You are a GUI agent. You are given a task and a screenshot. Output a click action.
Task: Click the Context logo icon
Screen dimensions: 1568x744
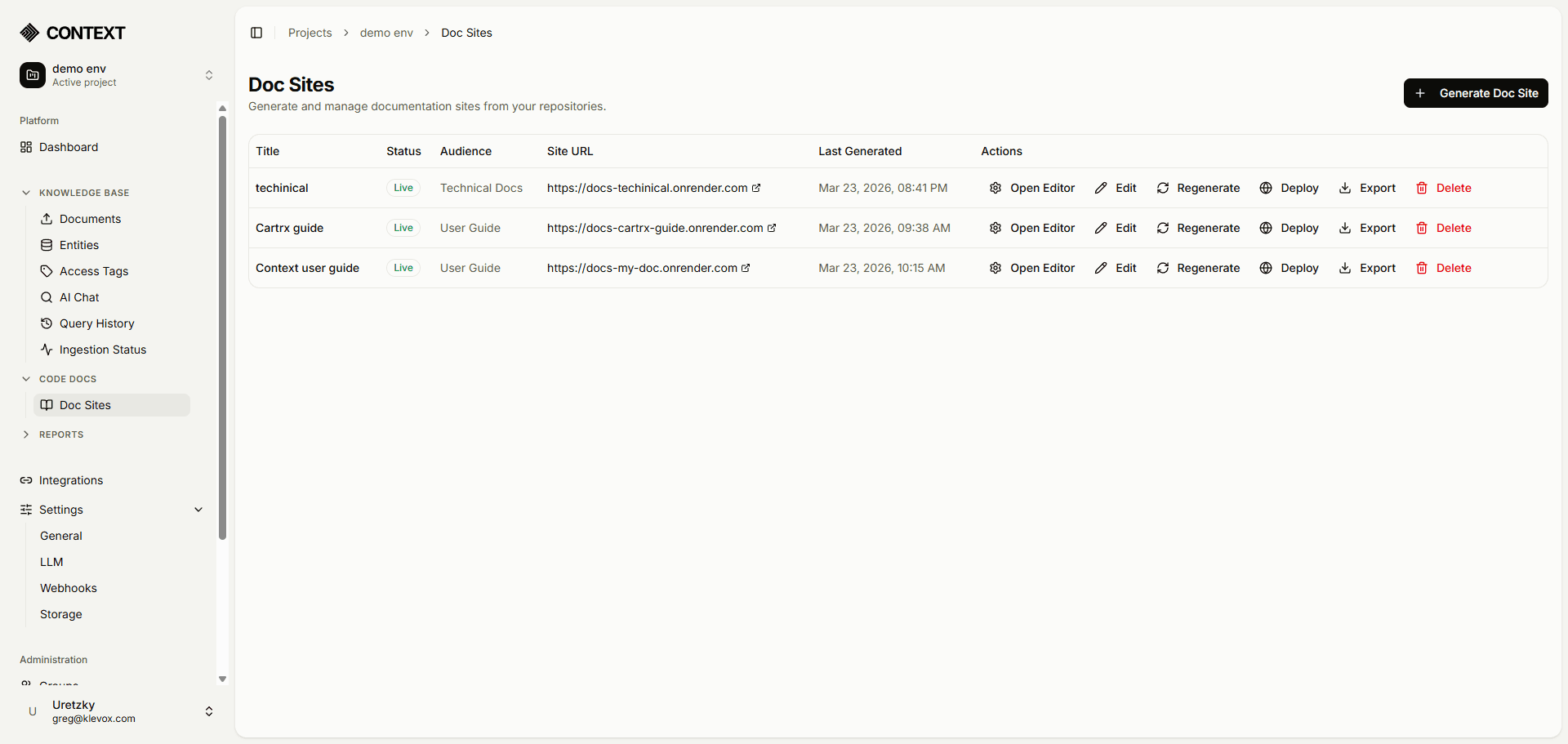tap(29, 32)
